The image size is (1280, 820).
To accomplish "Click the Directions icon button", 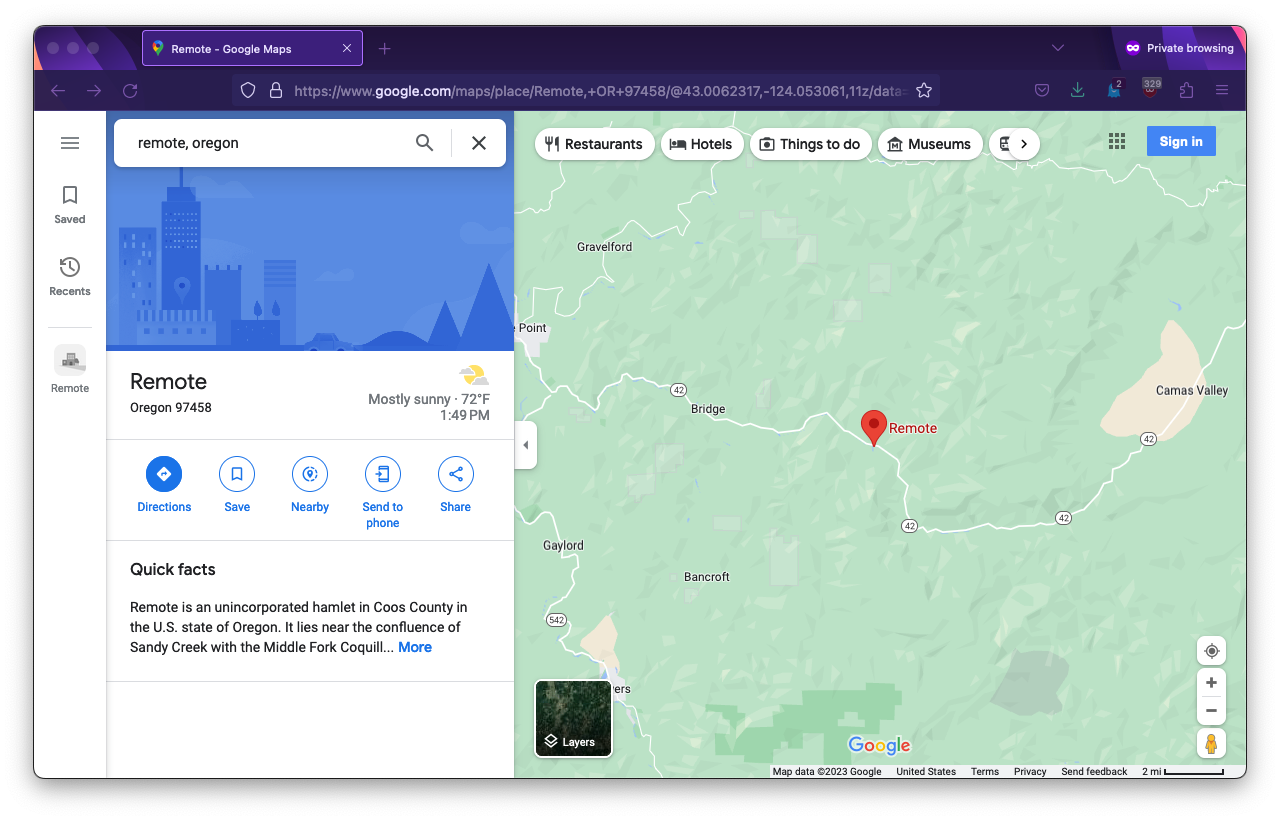I will click(164, 474).
